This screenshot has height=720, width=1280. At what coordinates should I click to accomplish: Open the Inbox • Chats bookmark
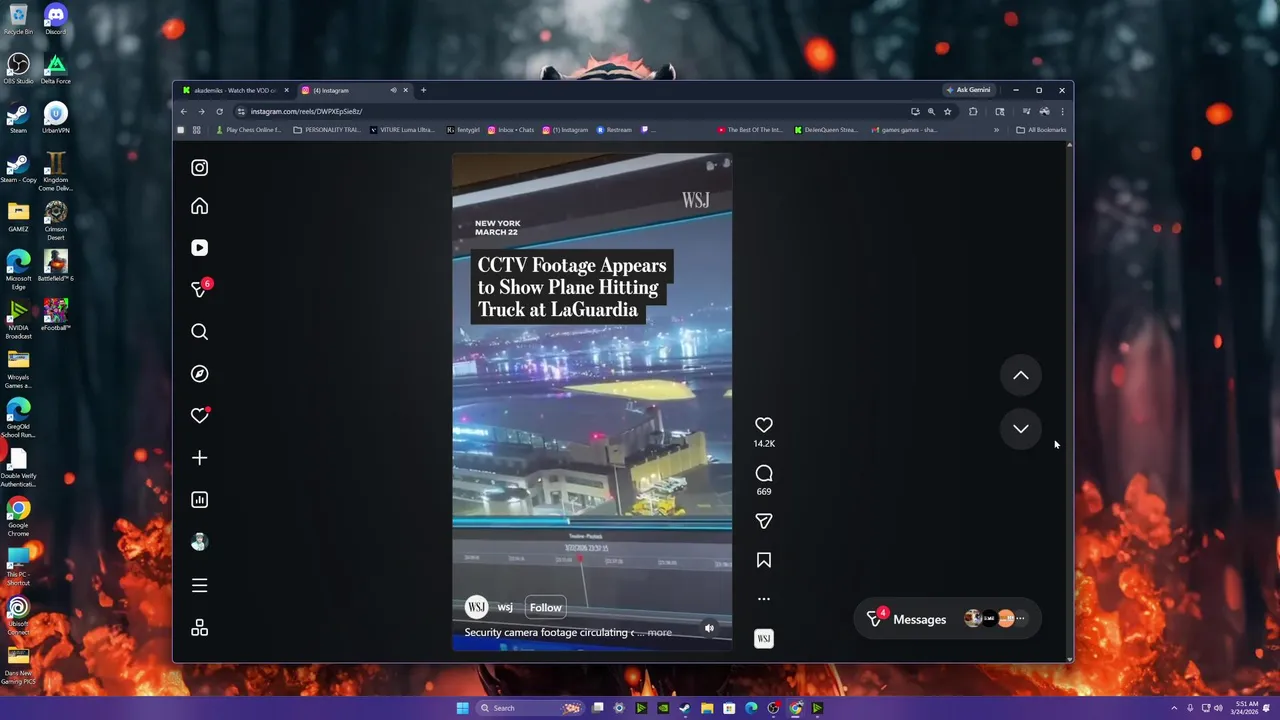point(510,130)
